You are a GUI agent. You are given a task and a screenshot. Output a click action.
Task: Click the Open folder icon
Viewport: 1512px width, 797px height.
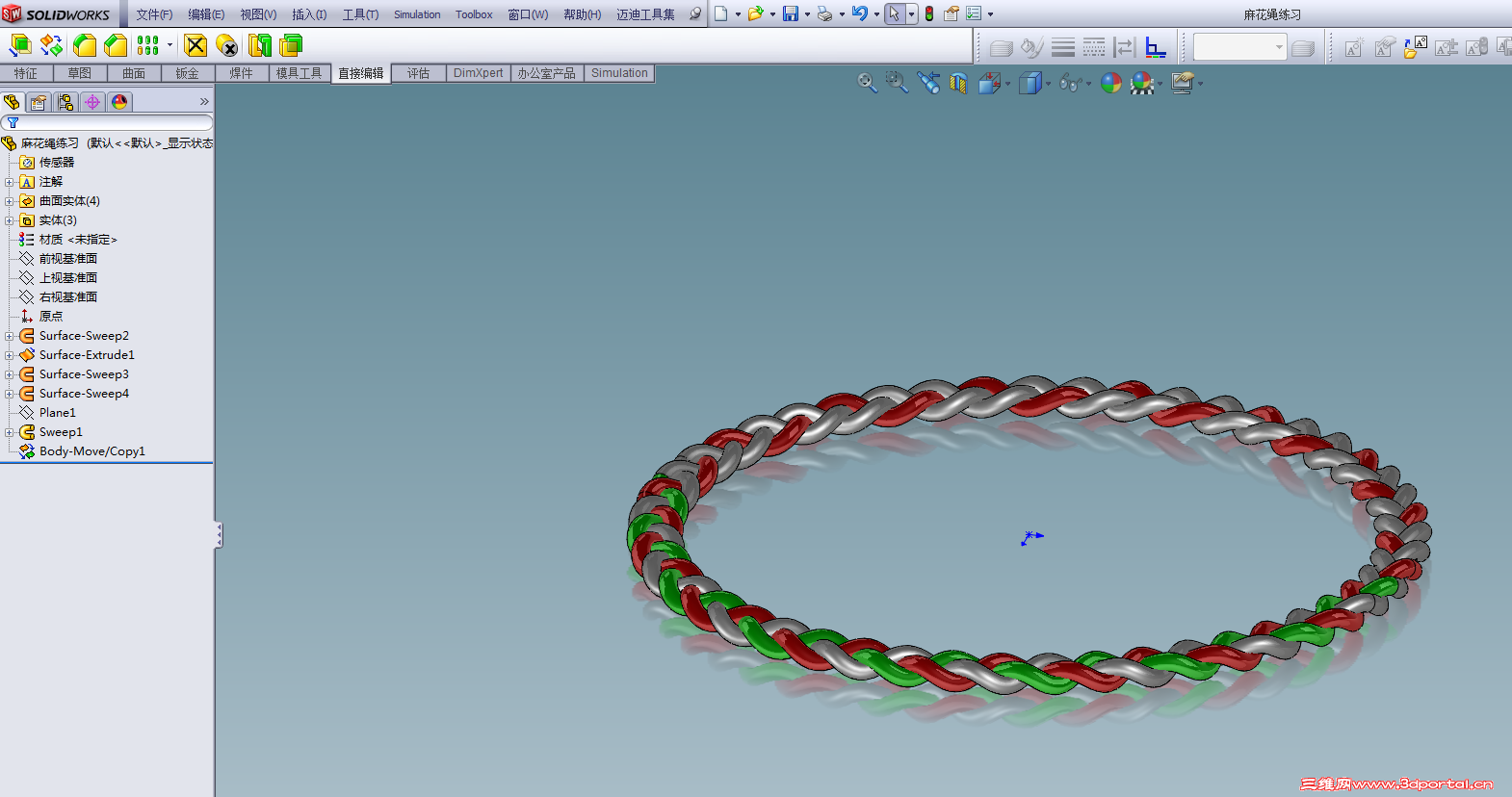(756, 13)
